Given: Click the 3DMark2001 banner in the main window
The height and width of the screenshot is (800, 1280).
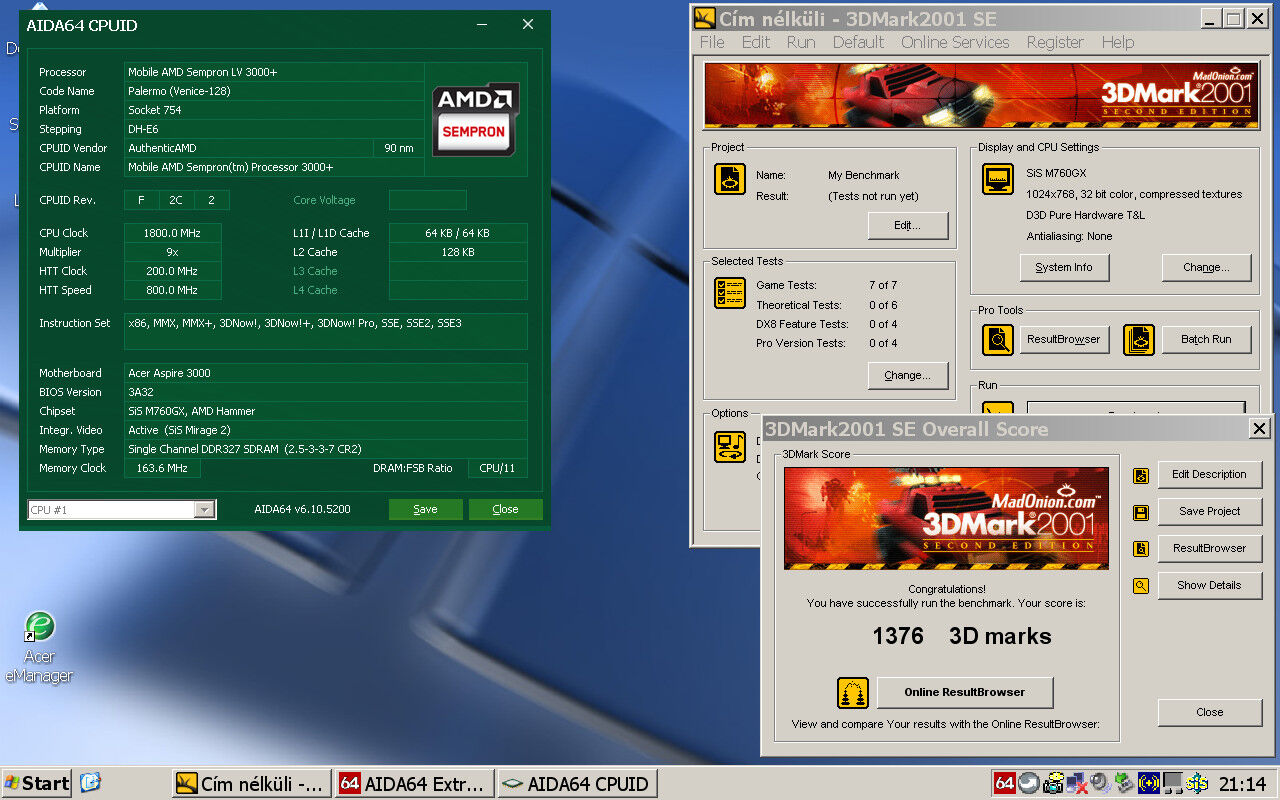Looking at the screenshot, I should 980,96.
